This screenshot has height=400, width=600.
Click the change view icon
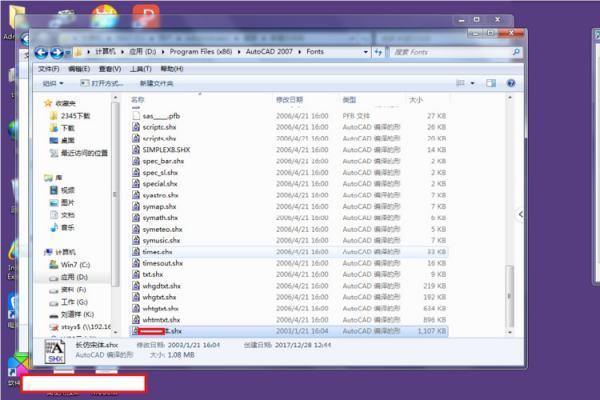tap(460, 83)
